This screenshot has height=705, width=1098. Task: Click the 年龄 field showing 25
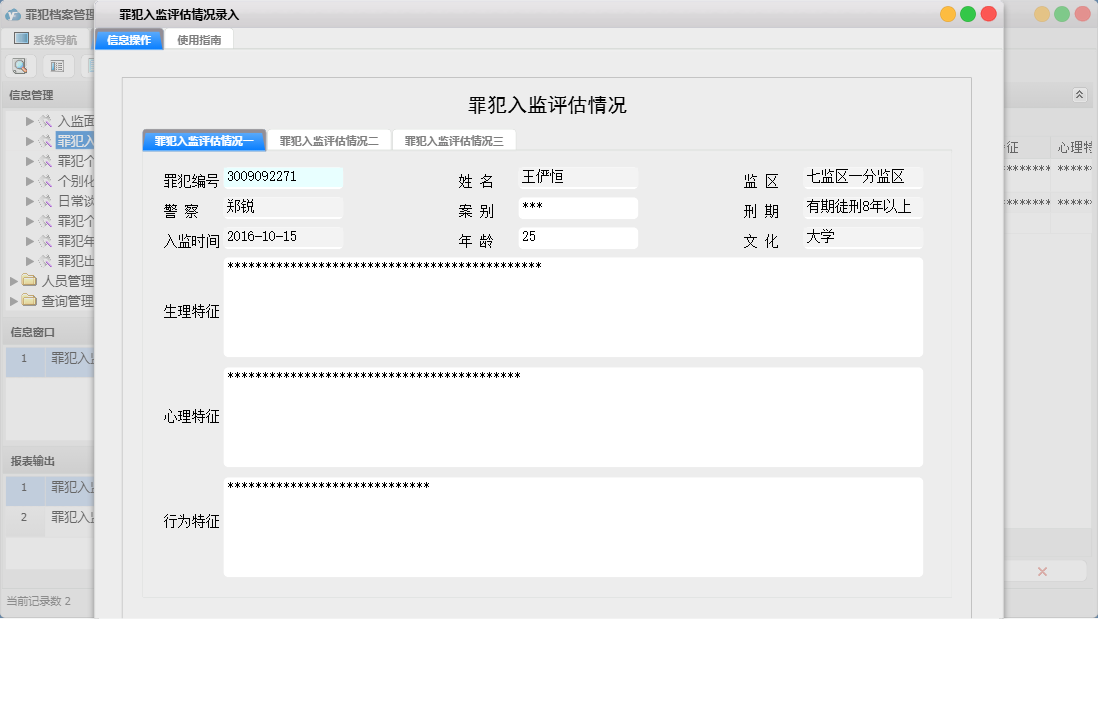(578, 238)
